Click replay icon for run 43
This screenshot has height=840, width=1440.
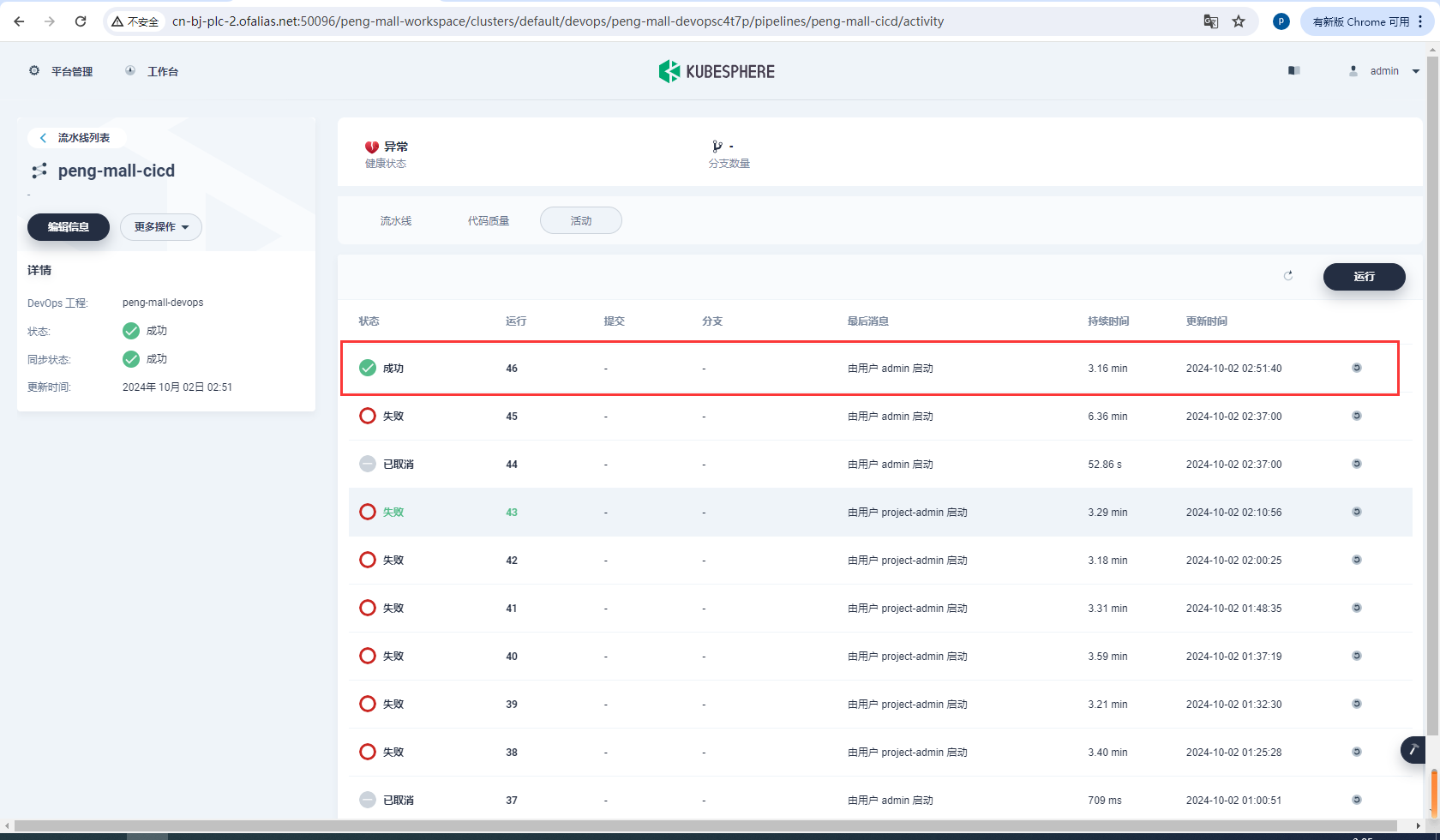[x=1357, y=512]
